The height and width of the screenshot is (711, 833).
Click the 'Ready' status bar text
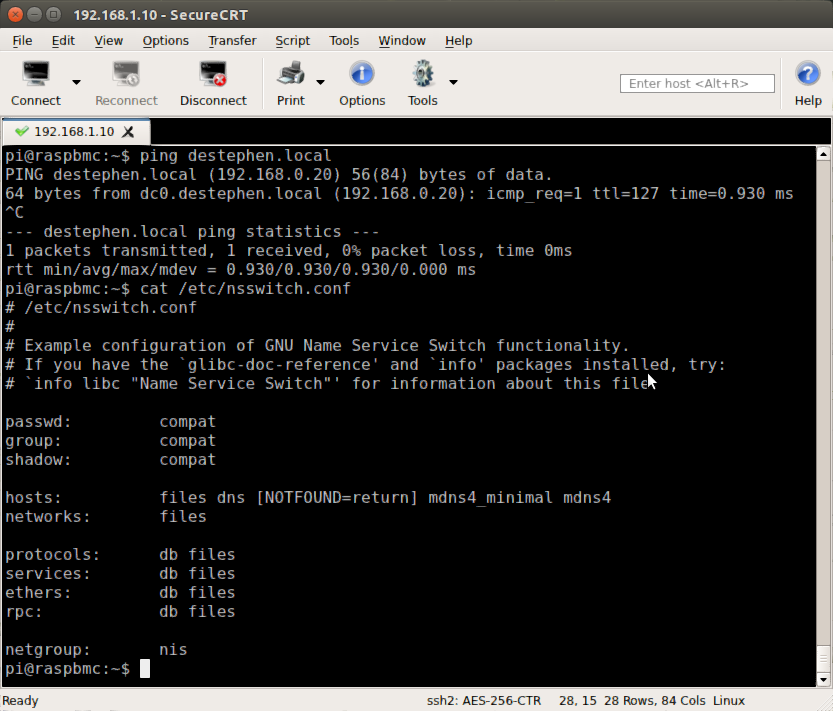[x=20, y=700]
